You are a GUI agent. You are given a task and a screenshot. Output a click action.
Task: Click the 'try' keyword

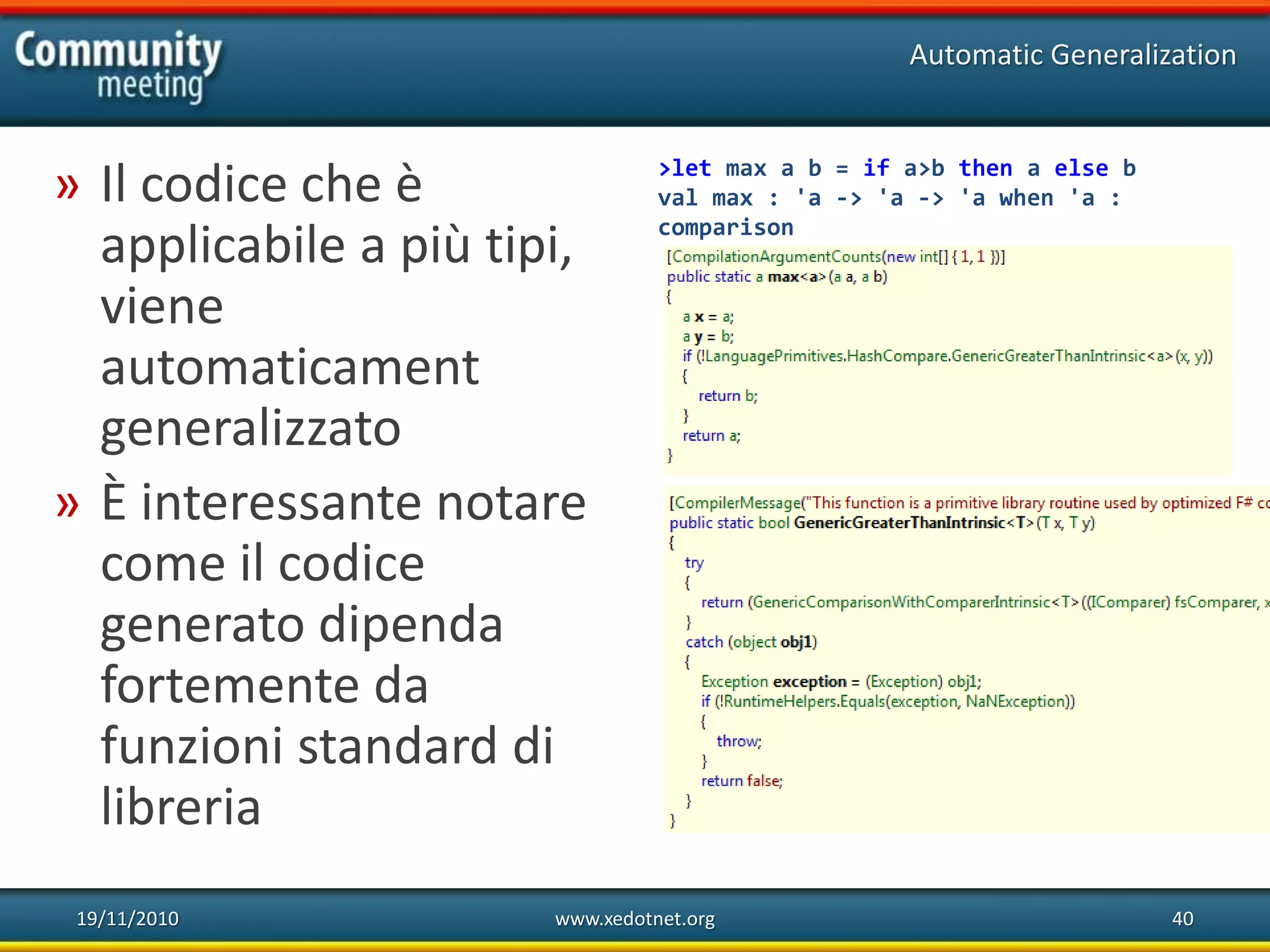(x=694, y=563)
